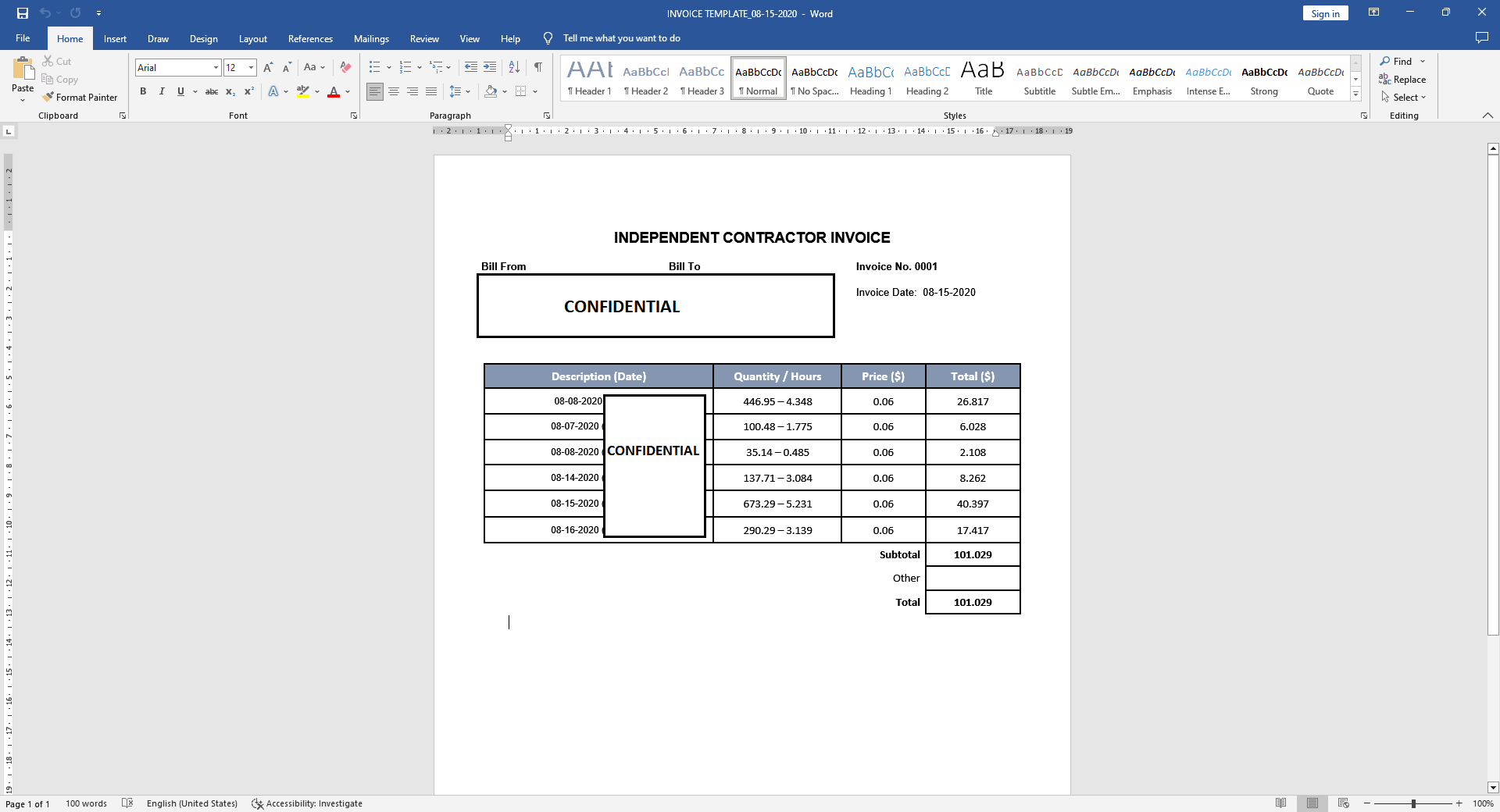Open the File tab
Viewport: 1500px width, 812px height.
click(x=23, y=38)
